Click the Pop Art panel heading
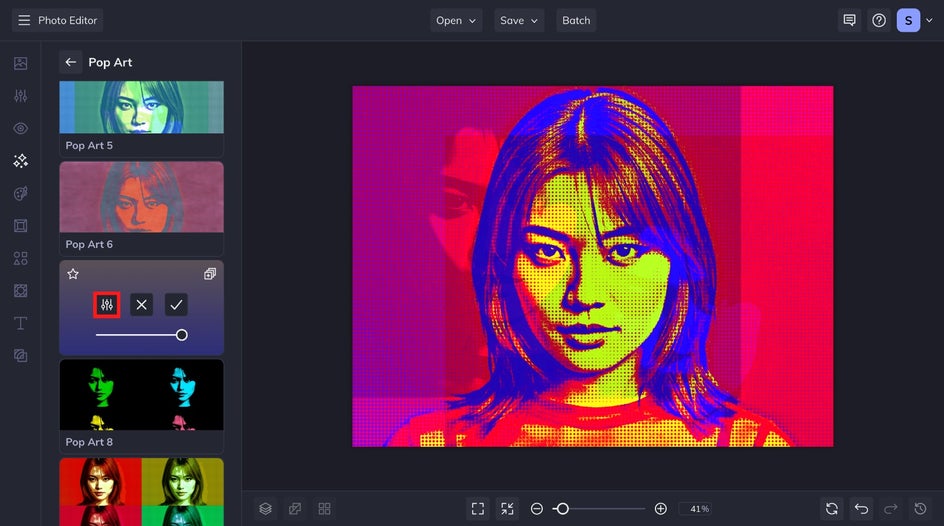 tap(110, 62)
